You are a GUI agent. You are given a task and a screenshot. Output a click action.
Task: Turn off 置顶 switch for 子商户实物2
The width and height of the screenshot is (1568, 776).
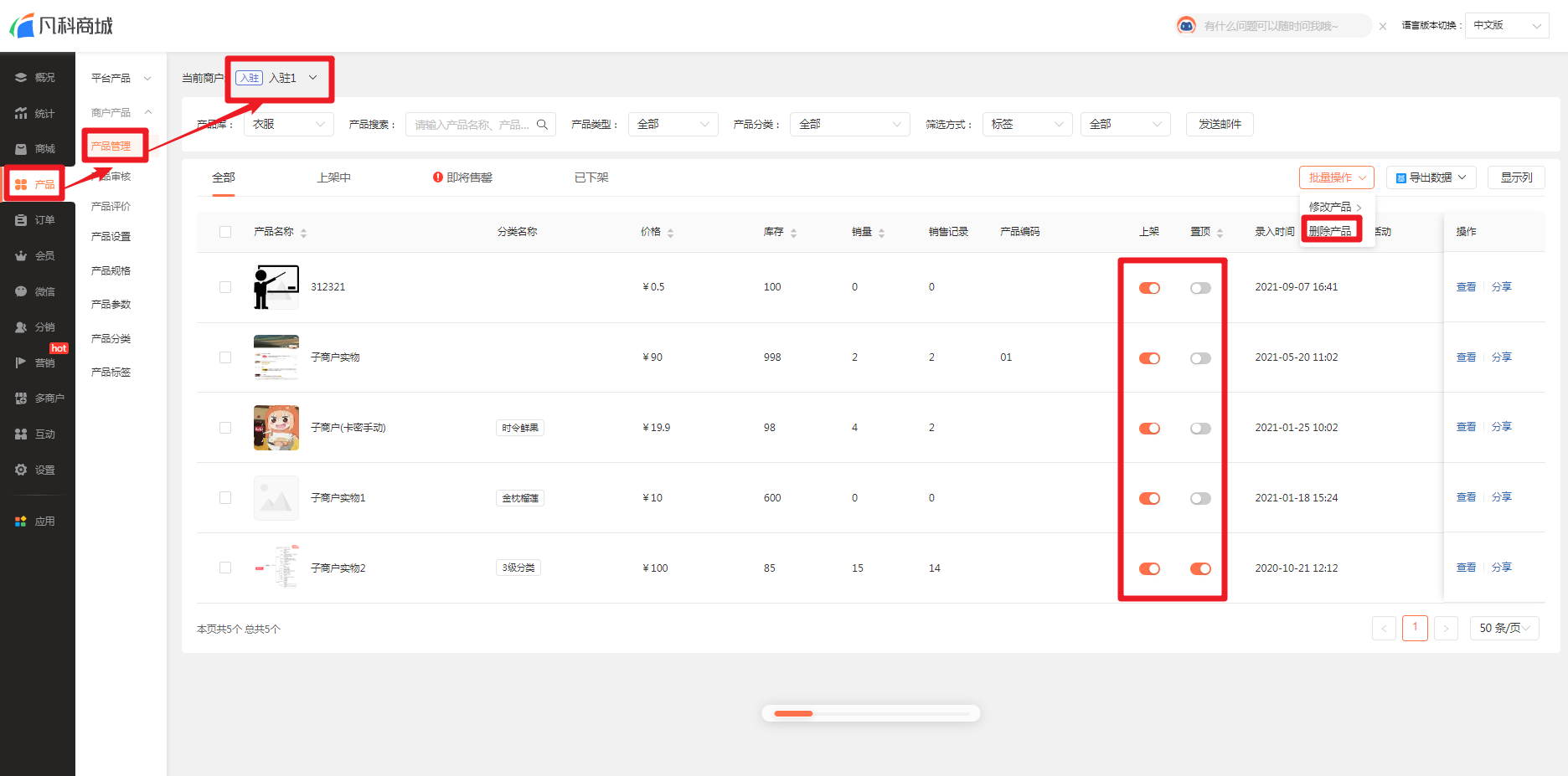click(1200, 569)
